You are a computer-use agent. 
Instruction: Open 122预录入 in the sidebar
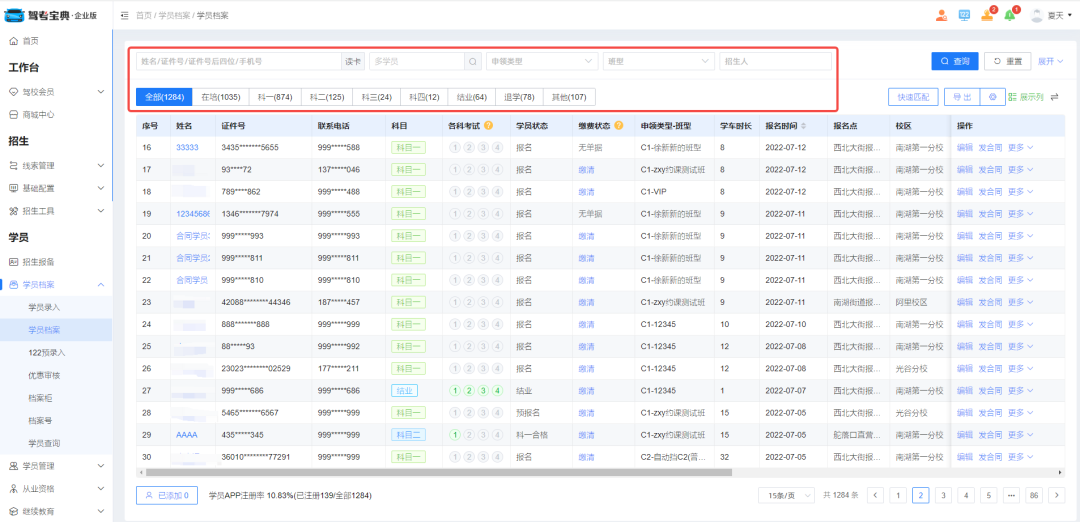47,352
